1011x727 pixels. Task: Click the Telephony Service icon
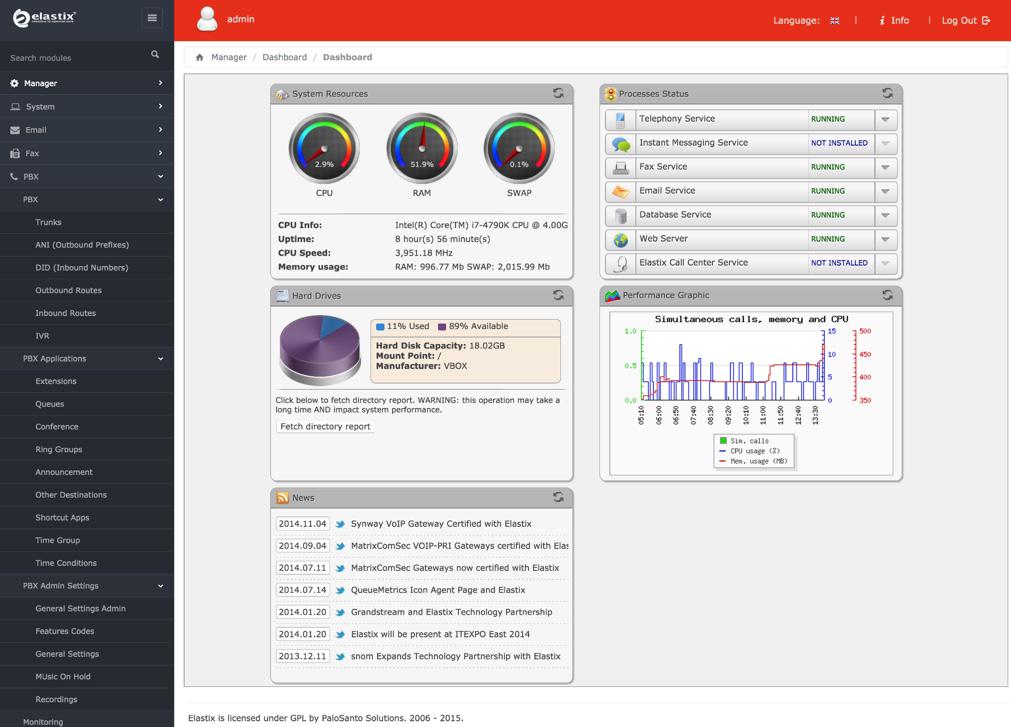coord(620,119)
